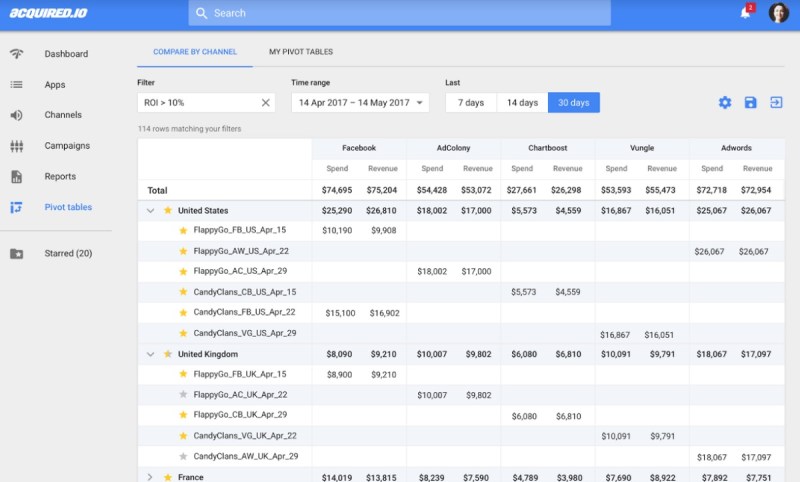
Task: Open Pivot tables section
Action: 68,207
